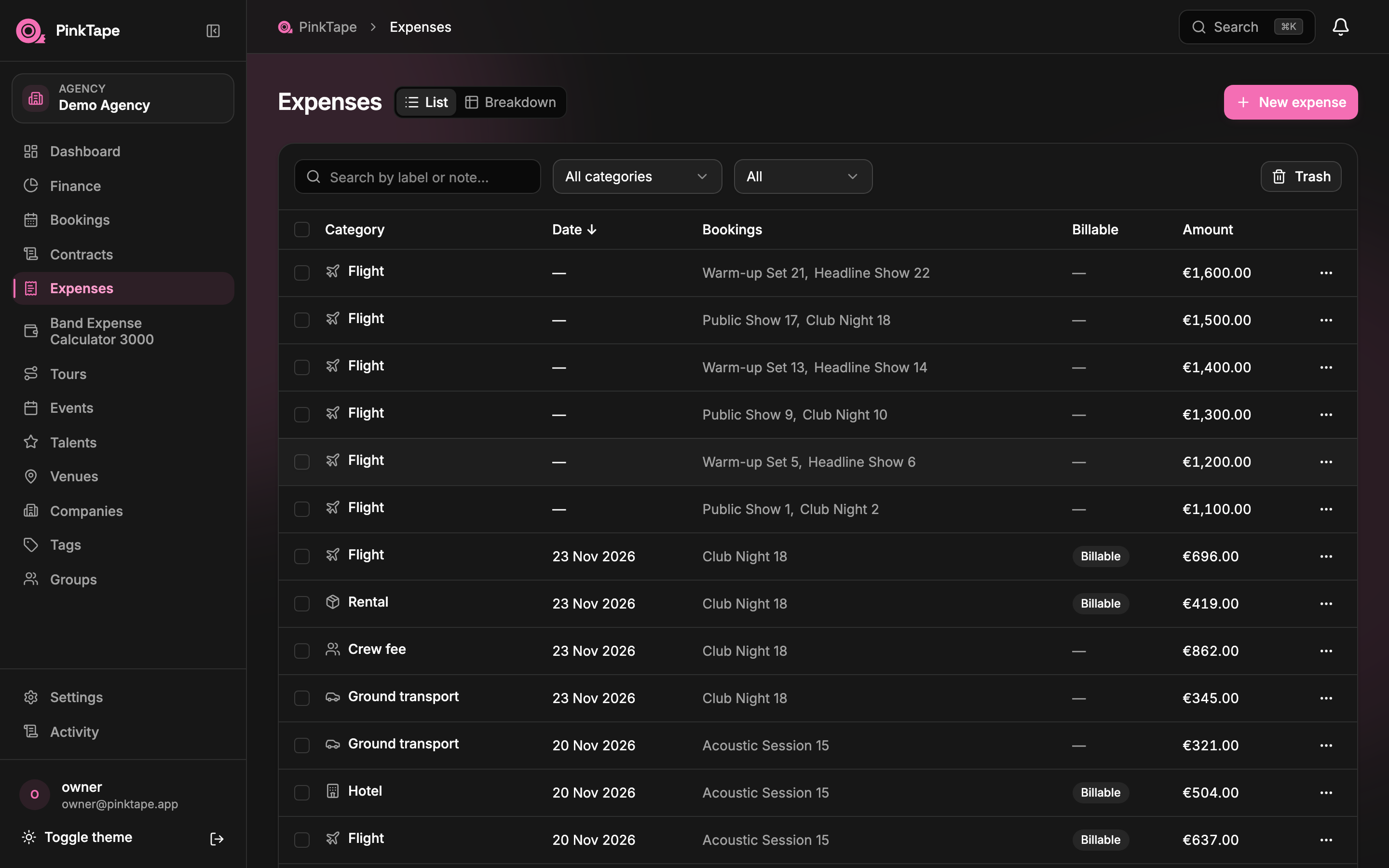Check the Public Show 9 flight row
Screen dimensions: 1389x868
tap(302, 415)
